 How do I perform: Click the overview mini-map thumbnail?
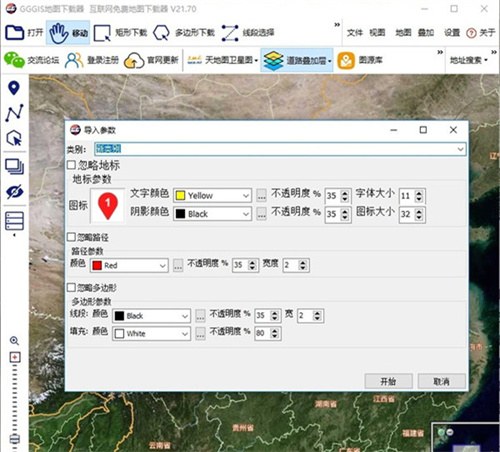tap(466, 437)
